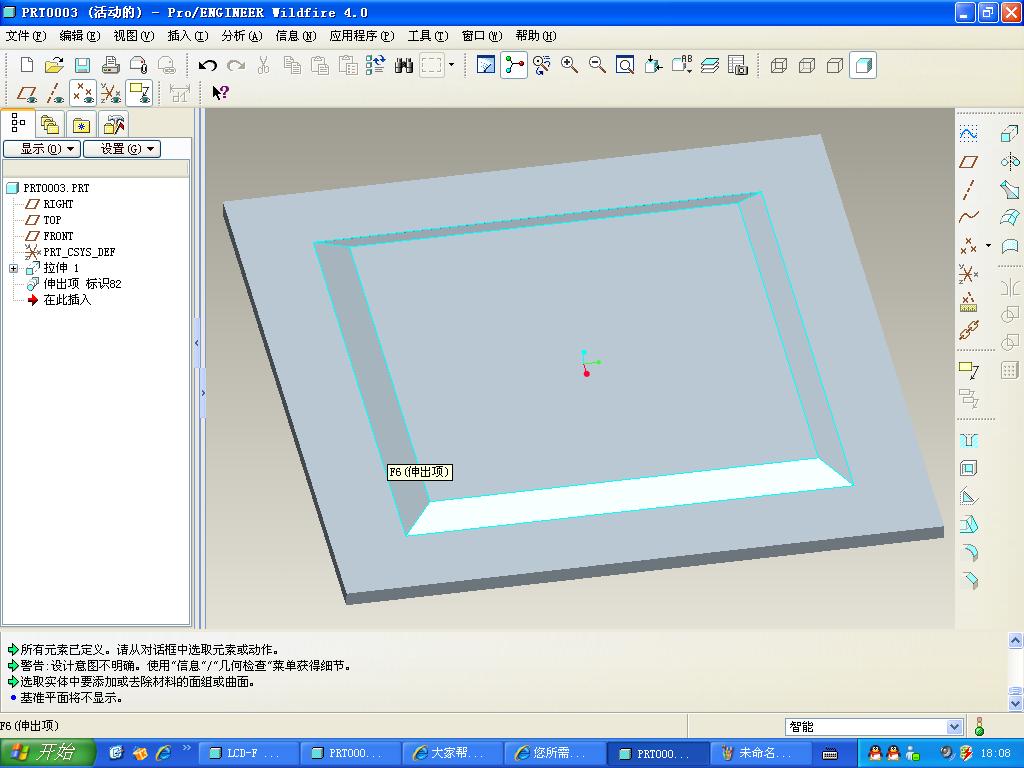Click the Print icon in toolbar
Viewport: 1024px width, 768px height.
click(x=110, y=65)
